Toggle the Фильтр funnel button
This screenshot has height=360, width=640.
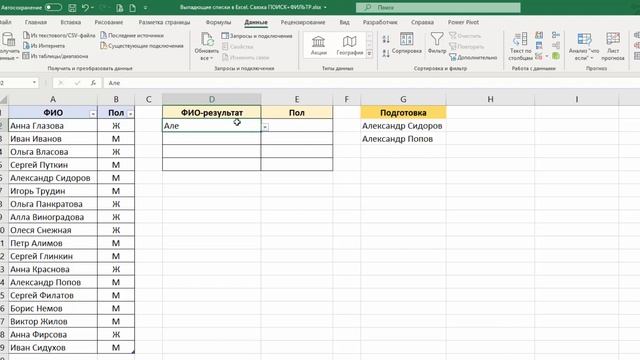[x=437, y=43]
